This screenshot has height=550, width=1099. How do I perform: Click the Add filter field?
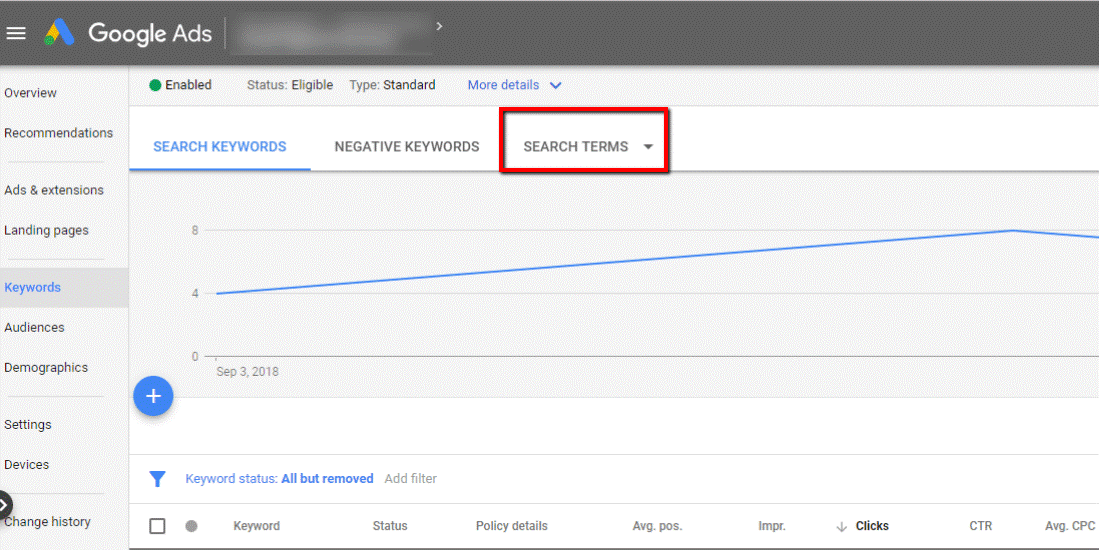pyautogui.click(x=411, y=479)
